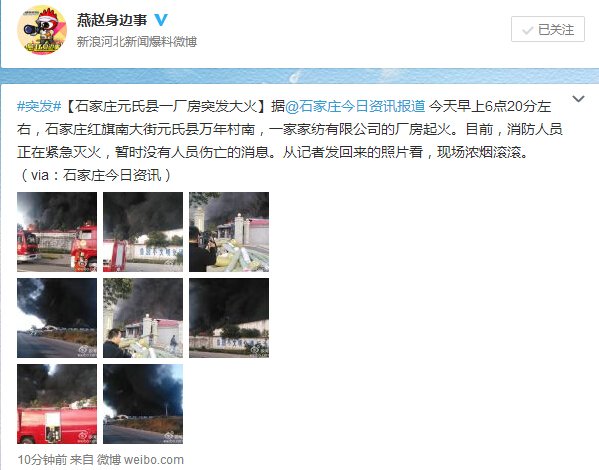Click the 新浪河北新闻爆料微博 description text

tap(137, 41)
